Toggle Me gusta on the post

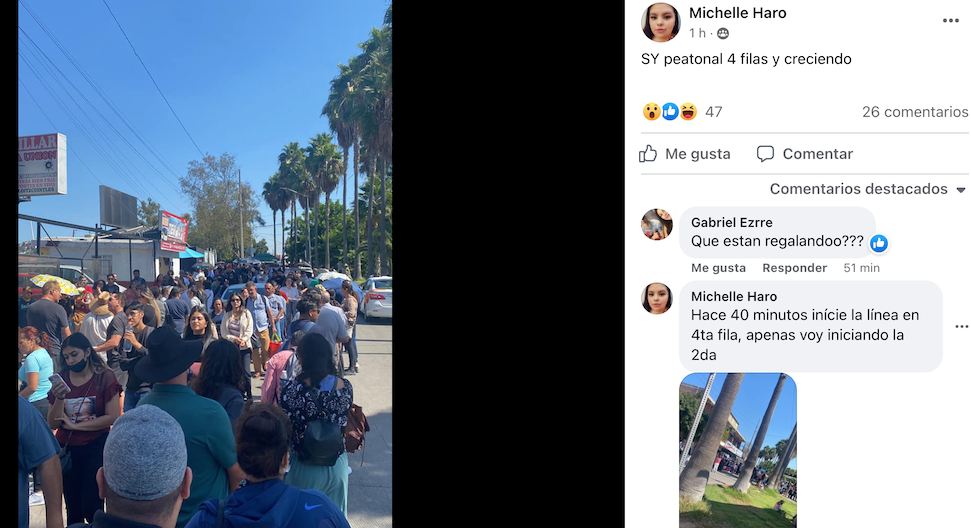coord(685,154)
